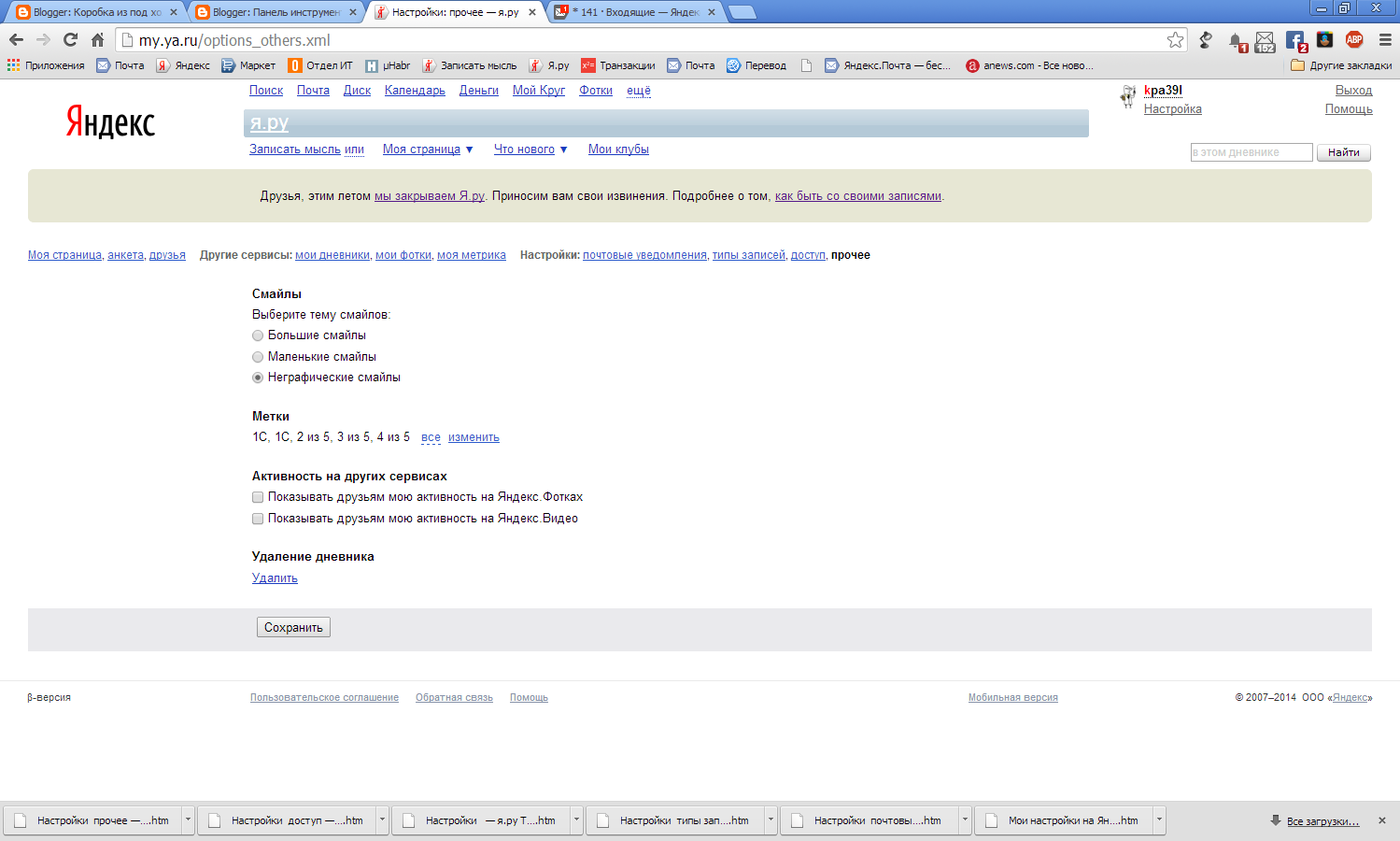Enable showing activity on Яндекс.Видео
The image size is (1400, 841).
pyautogui.click(x=258, y=519)
